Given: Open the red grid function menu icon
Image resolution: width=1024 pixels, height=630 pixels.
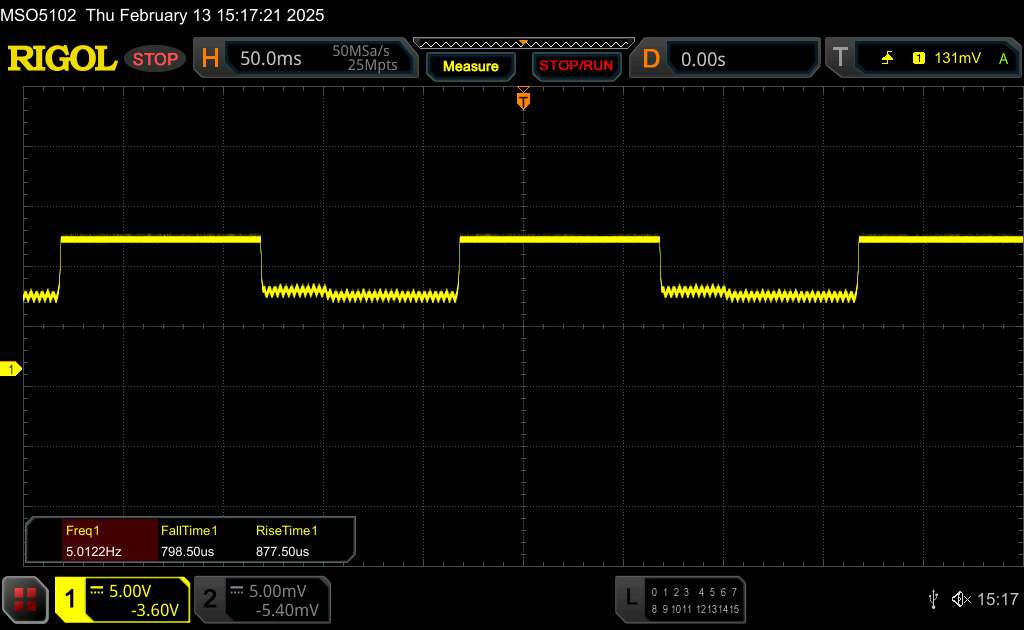Looking at the screenshot, I should [x=26, y=599].
